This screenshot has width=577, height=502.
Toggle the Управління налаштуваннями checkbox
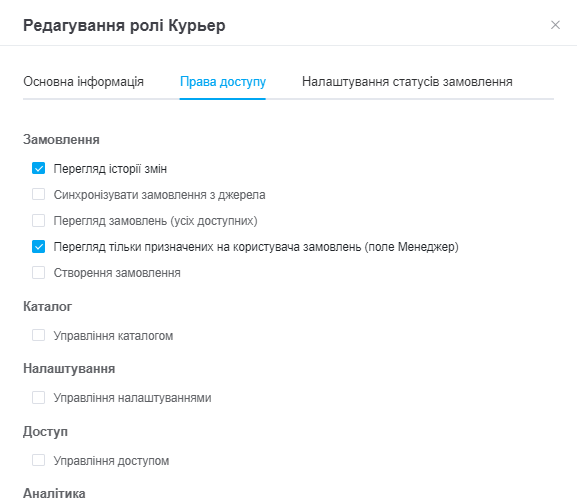[x=39, y=397]
